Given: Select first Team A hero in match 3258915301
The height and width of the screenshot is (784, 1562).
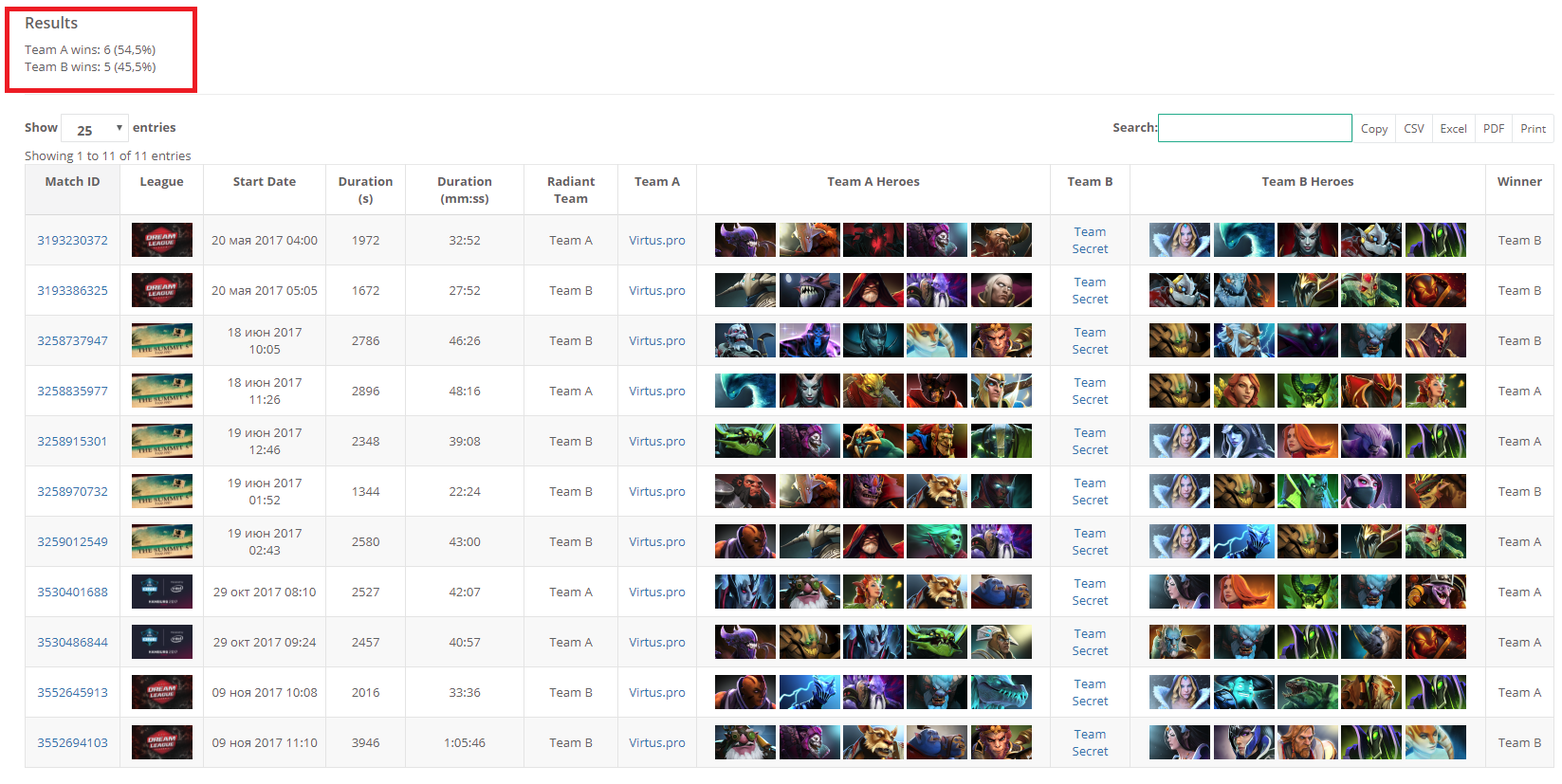Looking at the screenshot, I should tap(745, 441).
